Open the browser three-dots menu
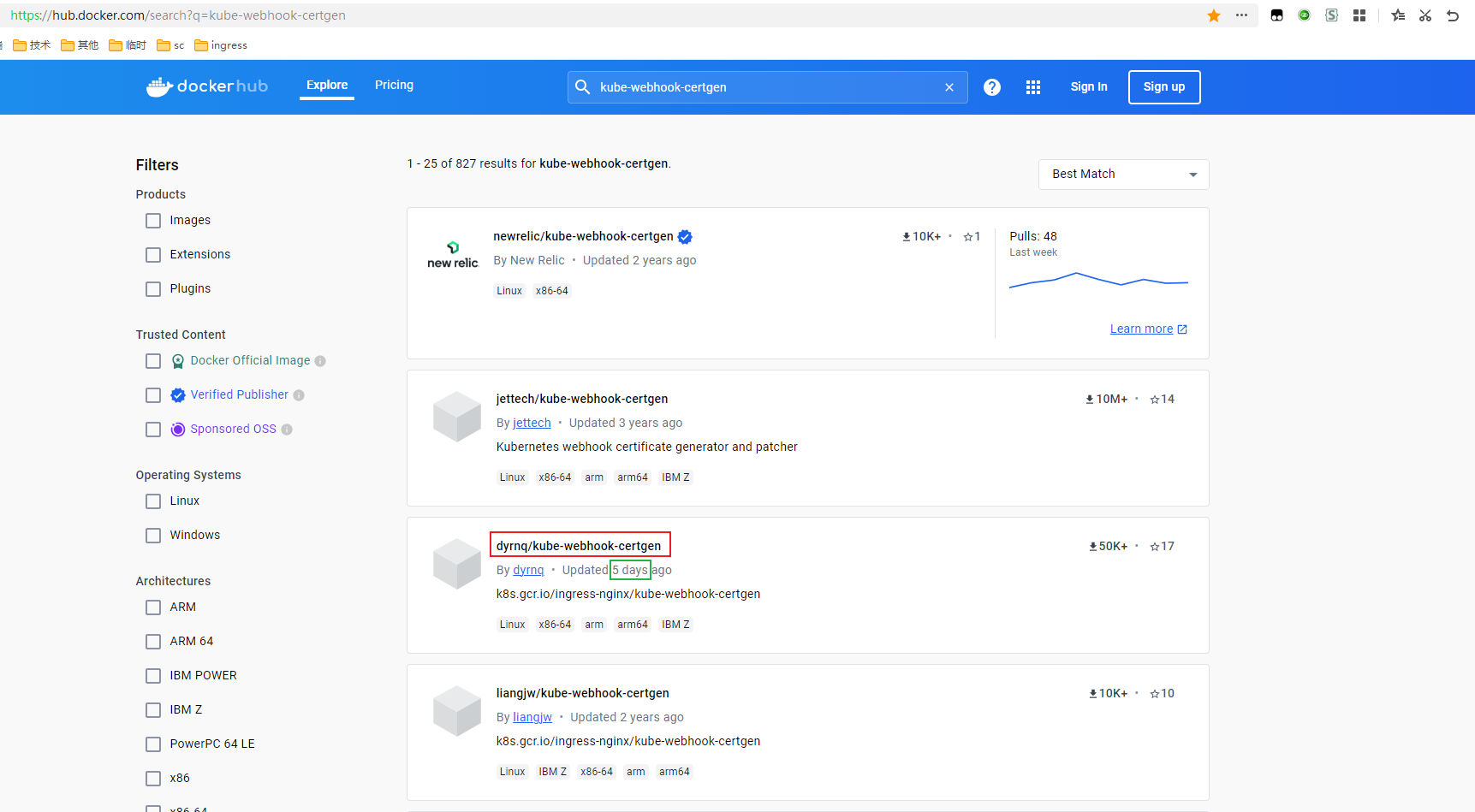The image size is (1475, 812). point(1241,15)
